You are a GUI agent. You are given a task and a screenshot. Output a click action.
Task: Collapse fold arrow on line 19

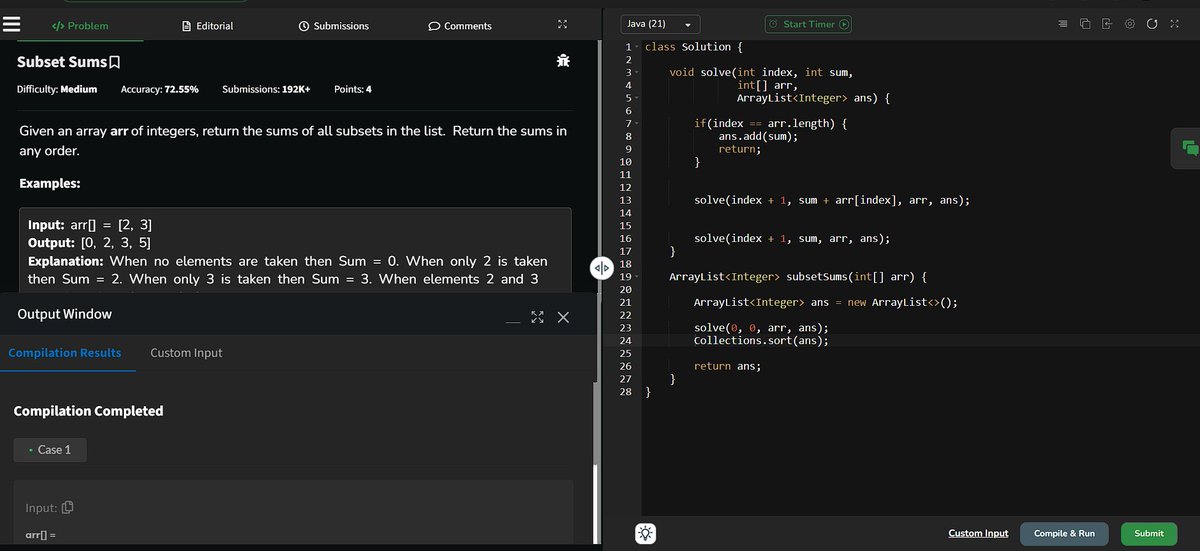pos(637,277)
